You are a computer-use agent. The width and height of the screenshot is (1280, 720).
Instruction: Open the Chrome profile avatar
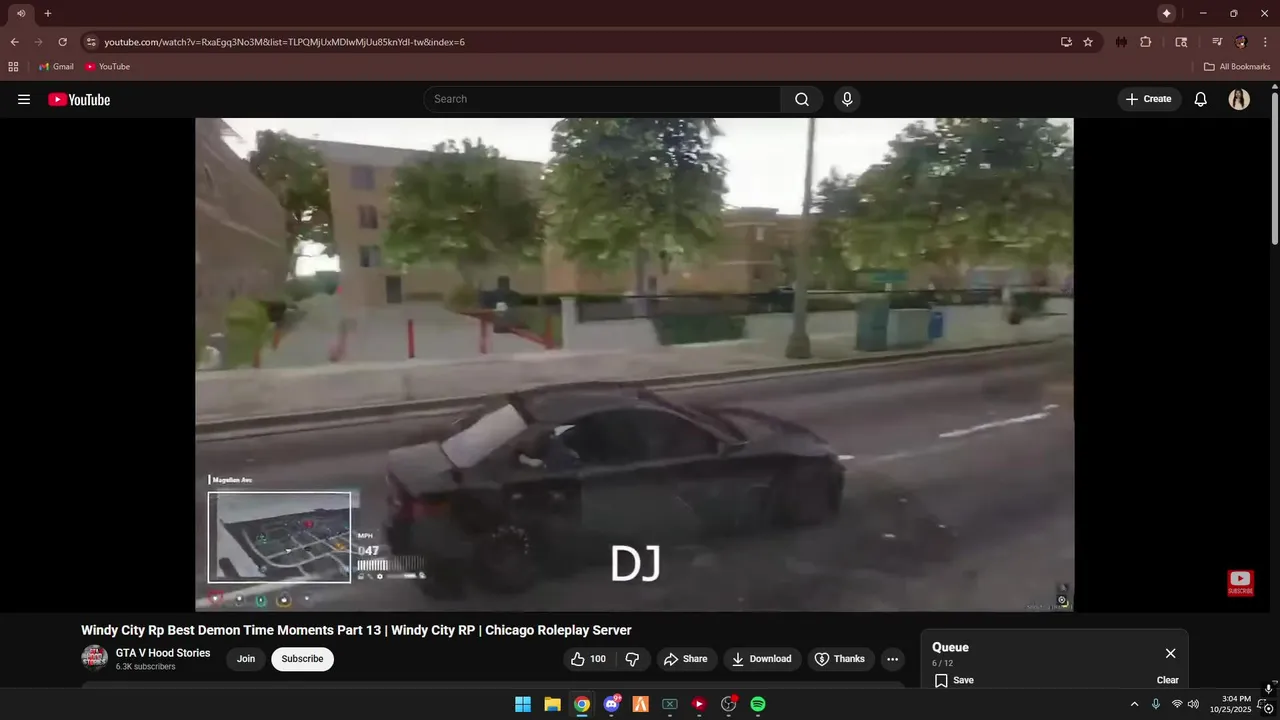click(x=1241, y=42)
